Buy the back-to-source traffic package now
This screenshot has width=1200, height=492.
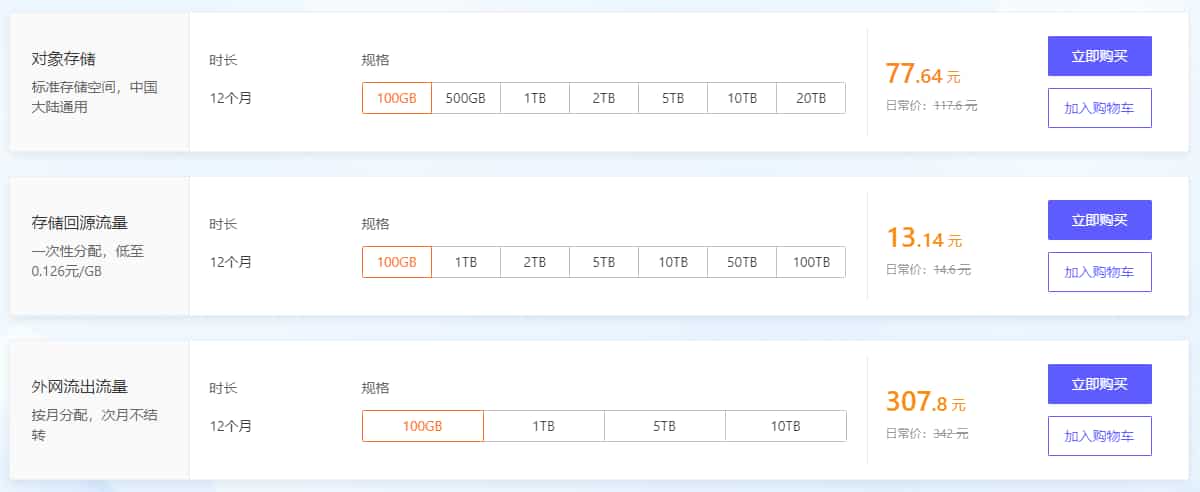(1099, 220)
